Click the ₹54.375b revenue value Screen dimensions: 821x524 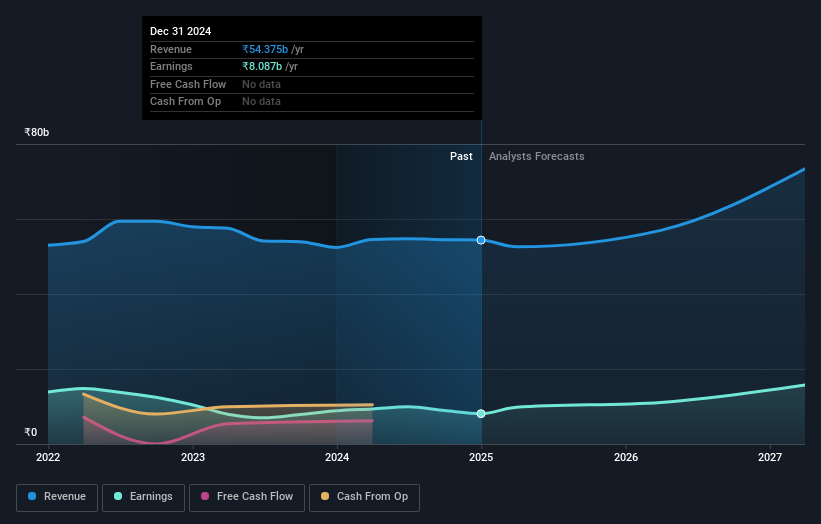coord(265,49)
